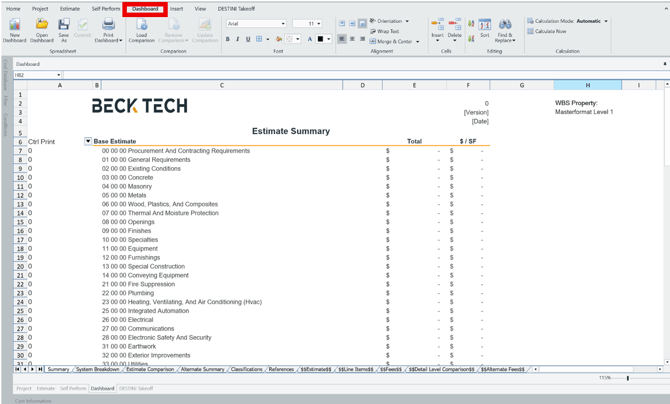Click the Delete cells icon
Viewport: 670px width, 404px height.
[x=455, y=25]
